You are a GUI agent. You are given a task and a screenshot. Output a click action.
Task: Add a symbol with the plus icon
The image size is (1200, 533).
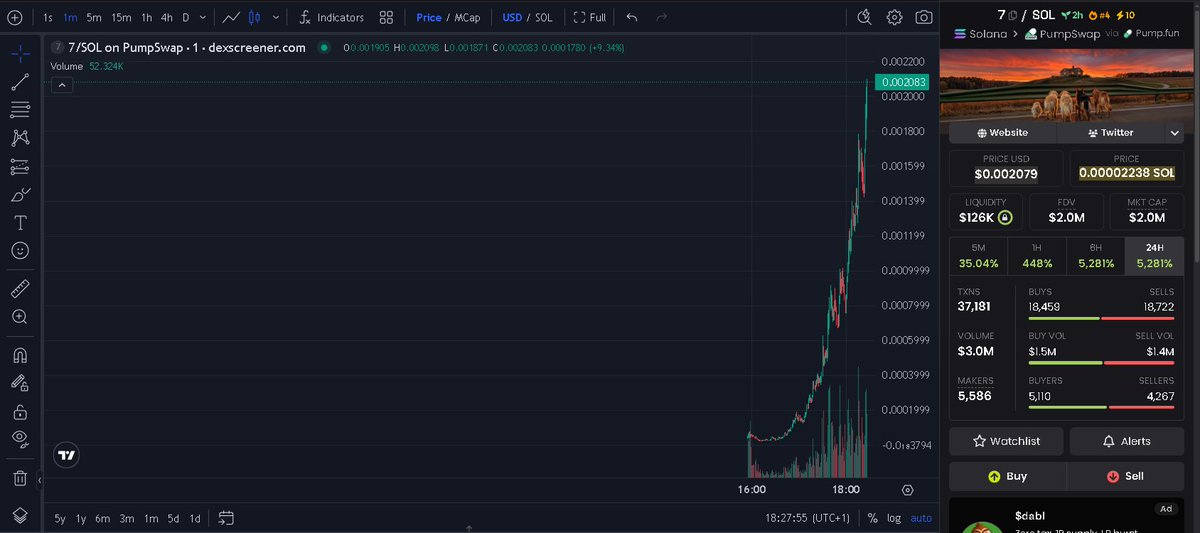click(x=14, y=17)
